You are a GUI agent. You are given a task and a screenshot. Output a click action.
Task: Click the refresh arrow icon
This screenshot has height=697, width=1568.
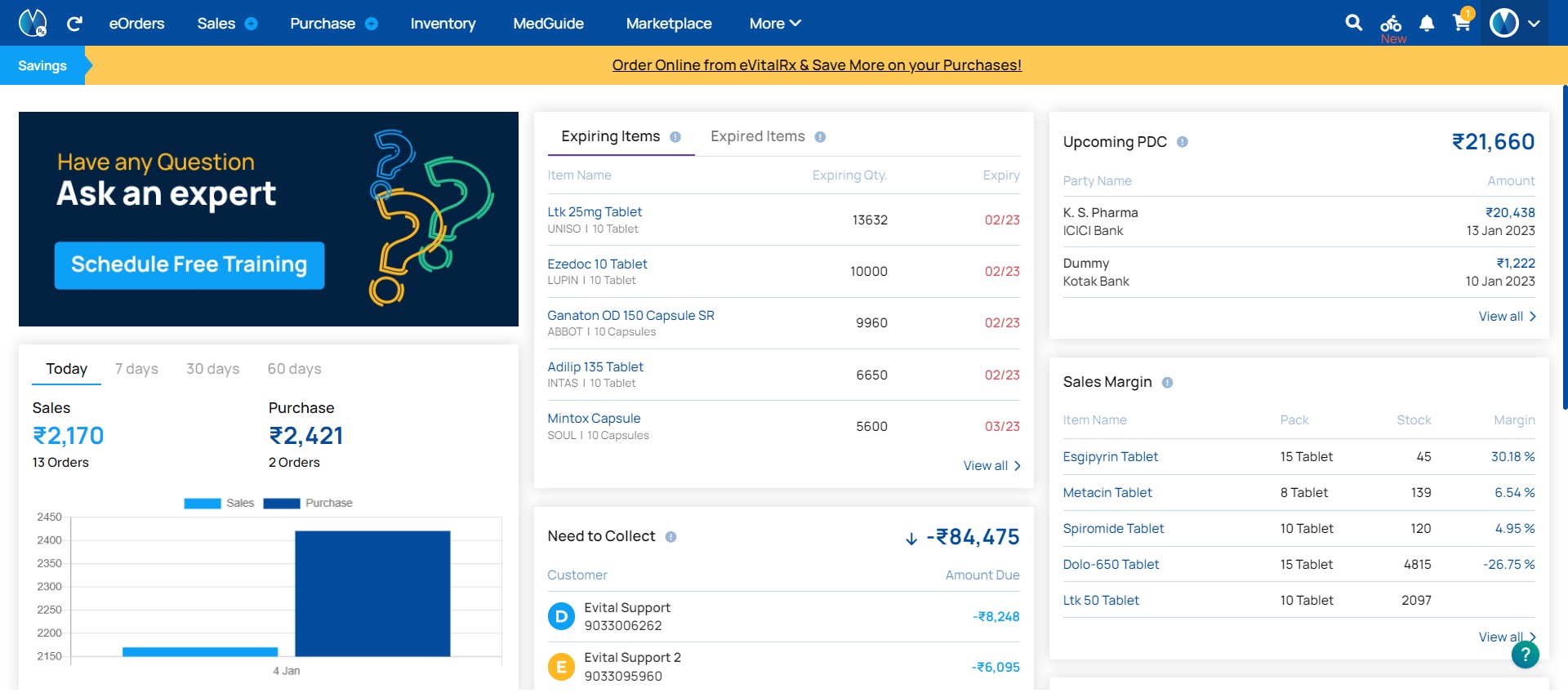74,24
